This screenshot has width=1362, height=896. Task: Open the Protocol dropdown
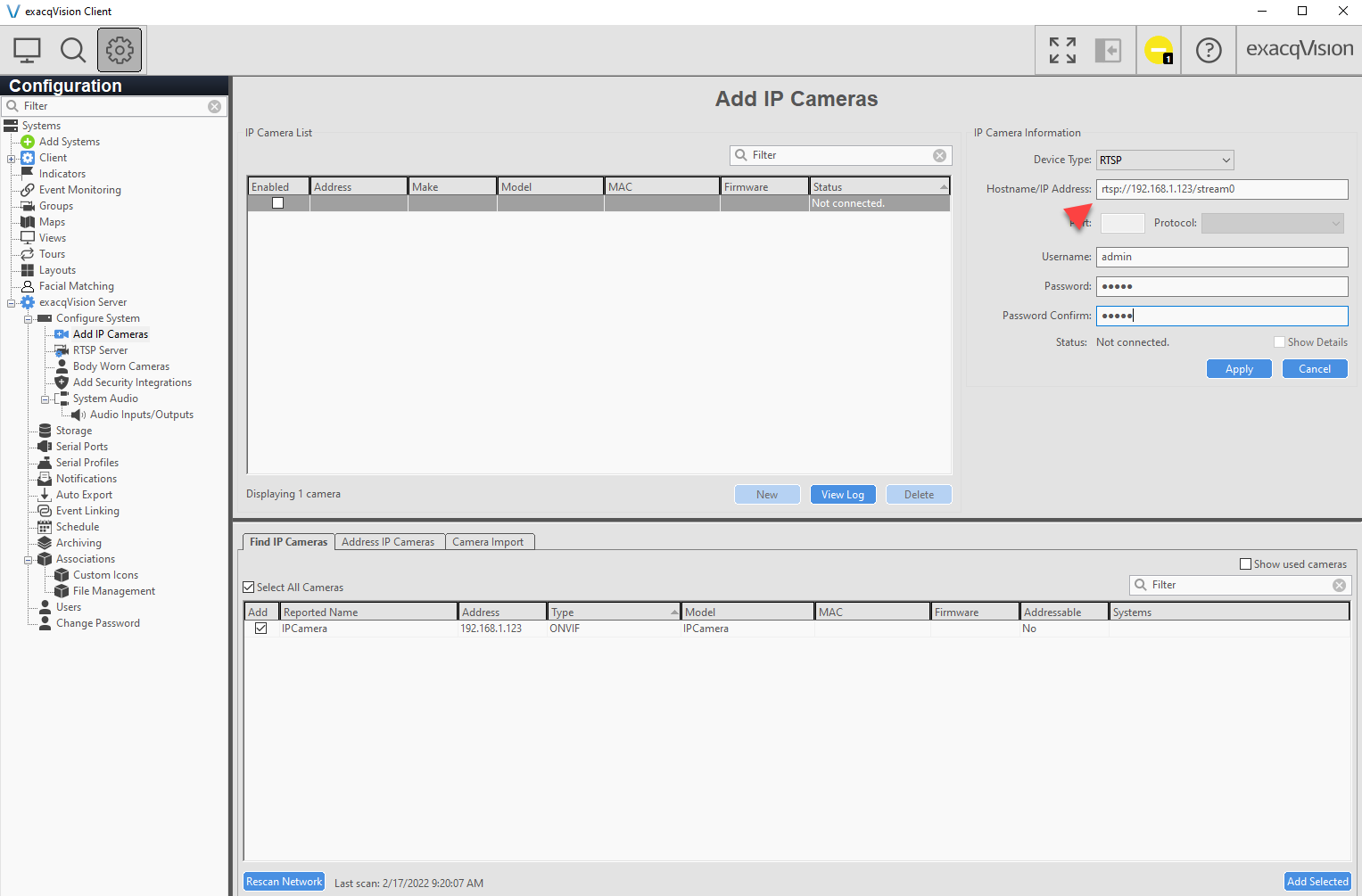click(1272, 223)
